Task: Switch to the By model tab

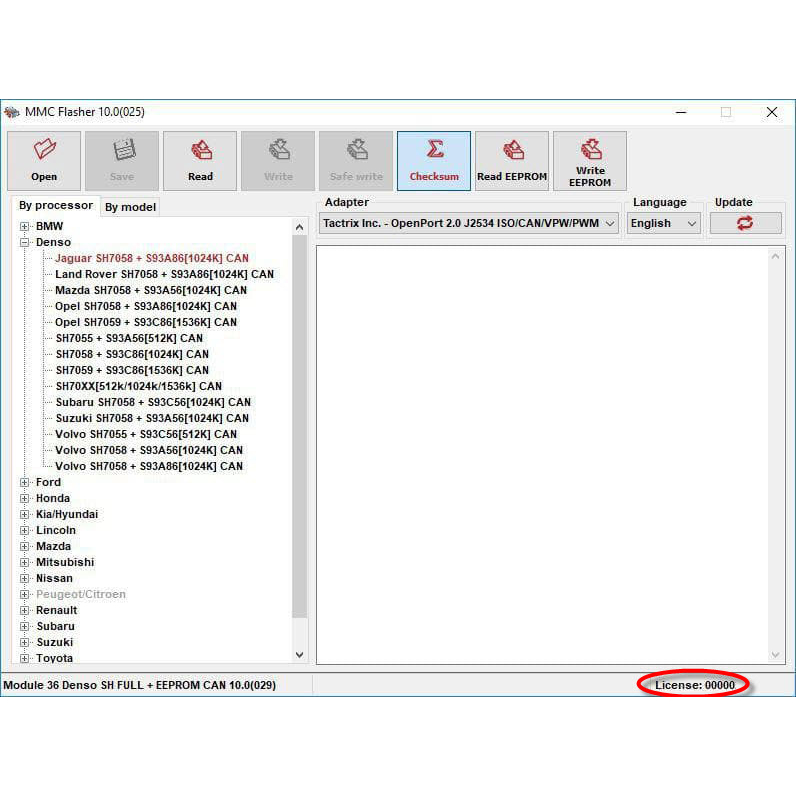Action: 130,207
